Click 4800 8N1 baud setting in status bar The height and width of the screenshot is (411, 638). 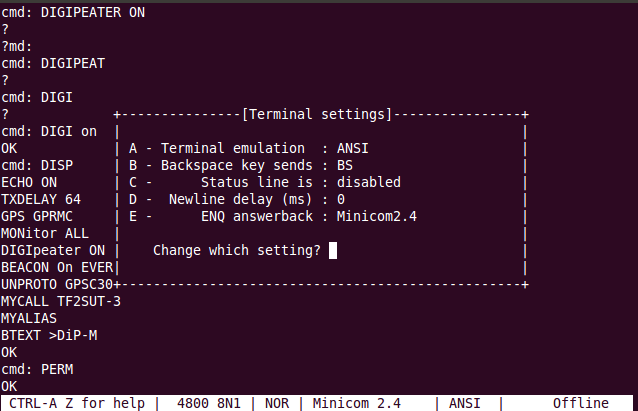(209, 403)
